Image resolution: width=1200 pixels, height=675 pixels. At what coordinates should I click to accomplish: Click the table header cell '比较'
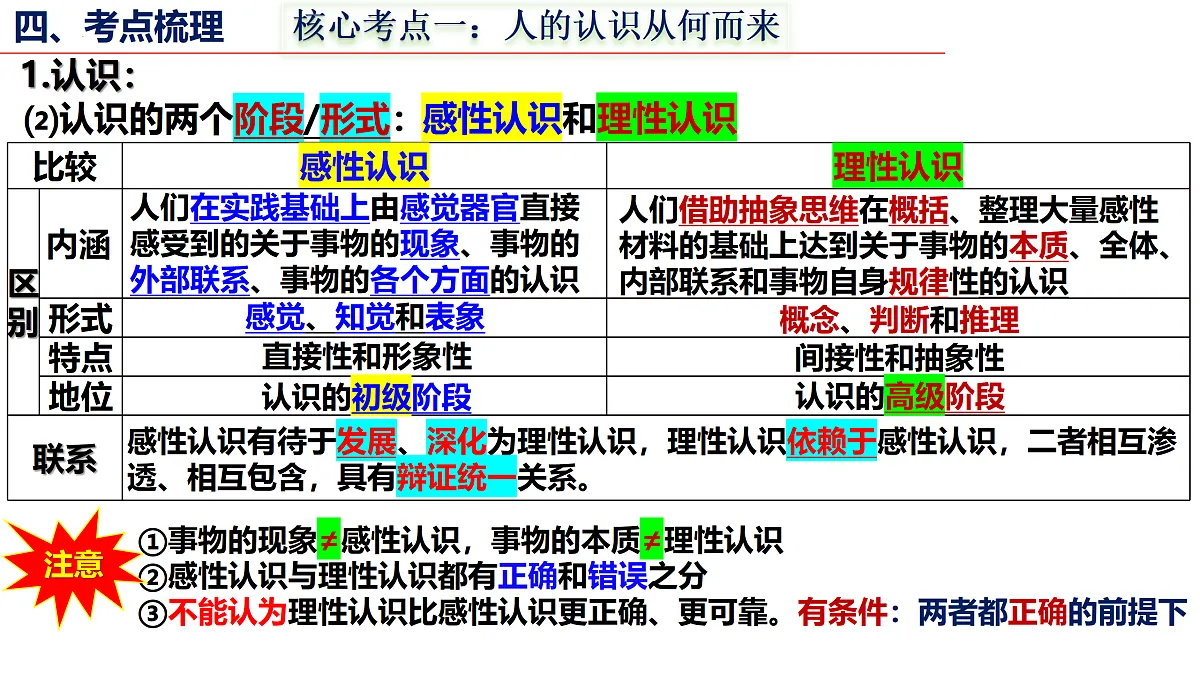click(65, 166)
